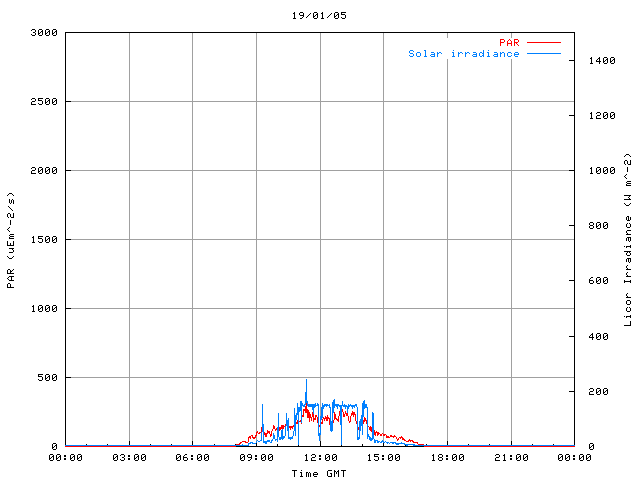Click the Time GMT x-axis label

pyautogui.click(x=319, y=473)
